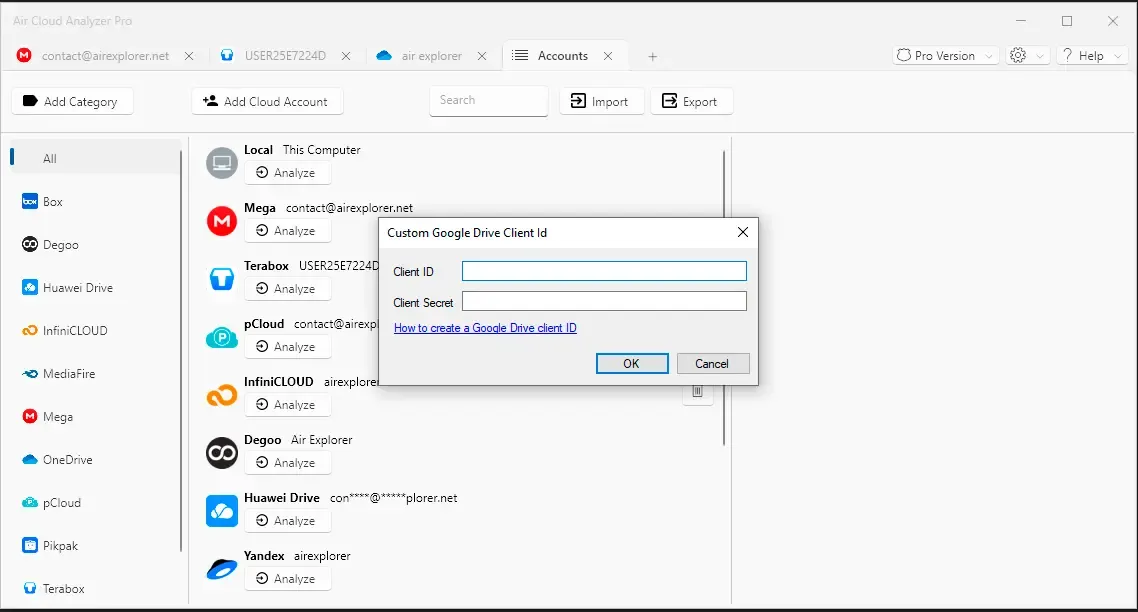Click the Yandex account logo

point(221,569)
